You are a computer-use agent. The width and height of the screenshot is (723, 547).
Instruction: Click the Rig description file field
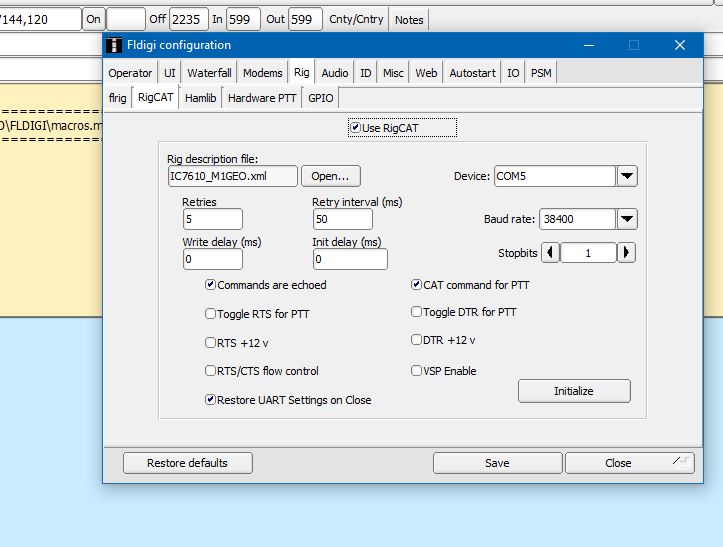pos(233,176)
